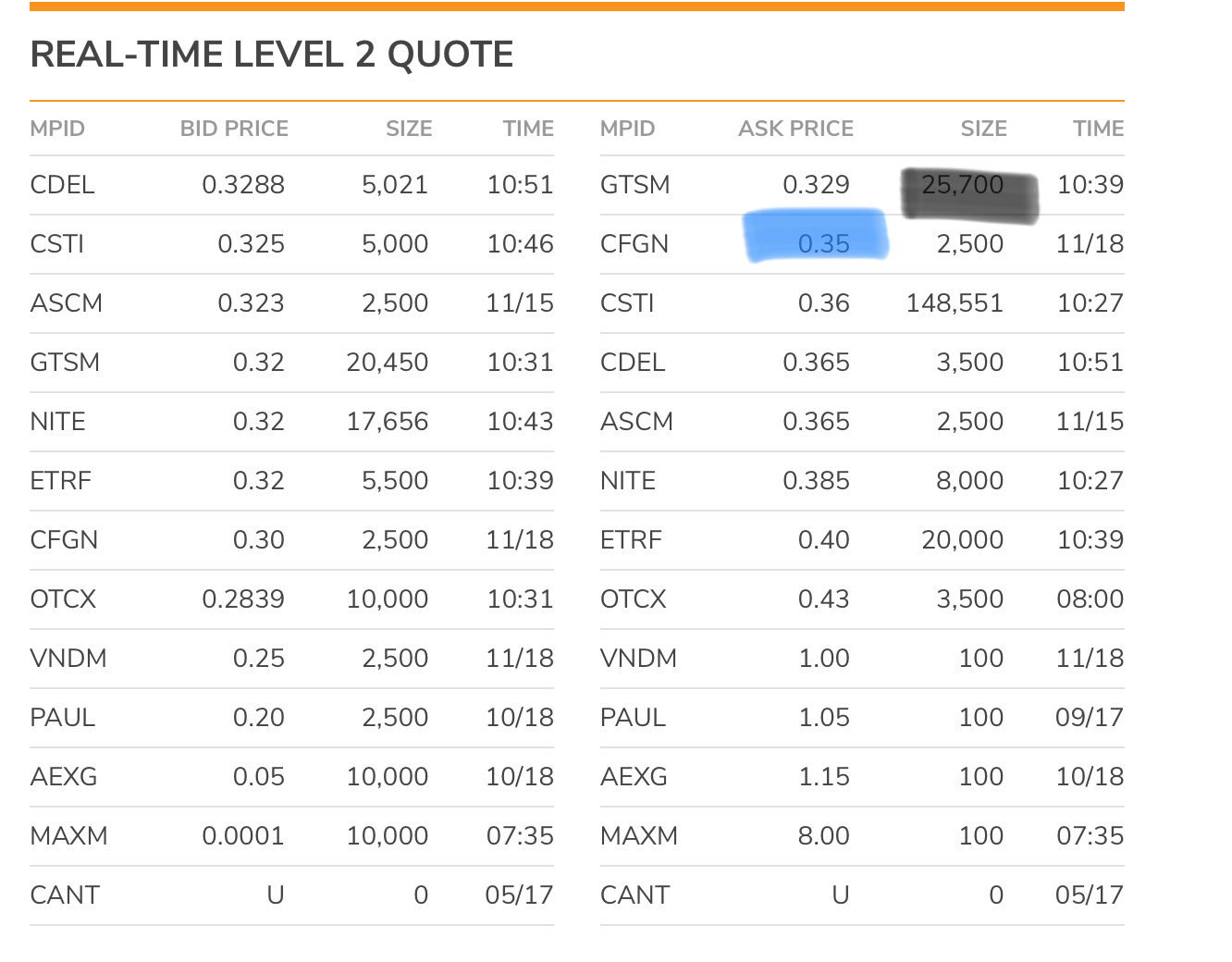Click the REAL-TIME LEVEL 2 QUOTE heading

(x=271, y=55)
